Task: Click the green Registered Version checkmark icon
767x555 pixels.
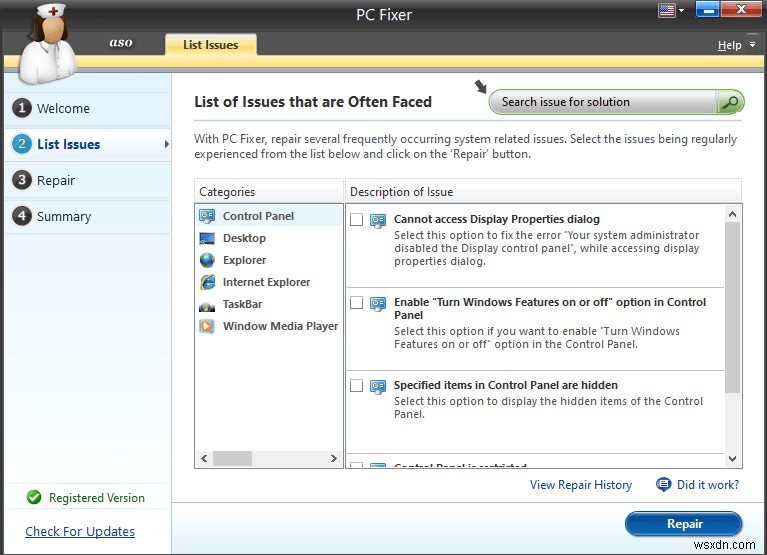Action: pos(34,497)
